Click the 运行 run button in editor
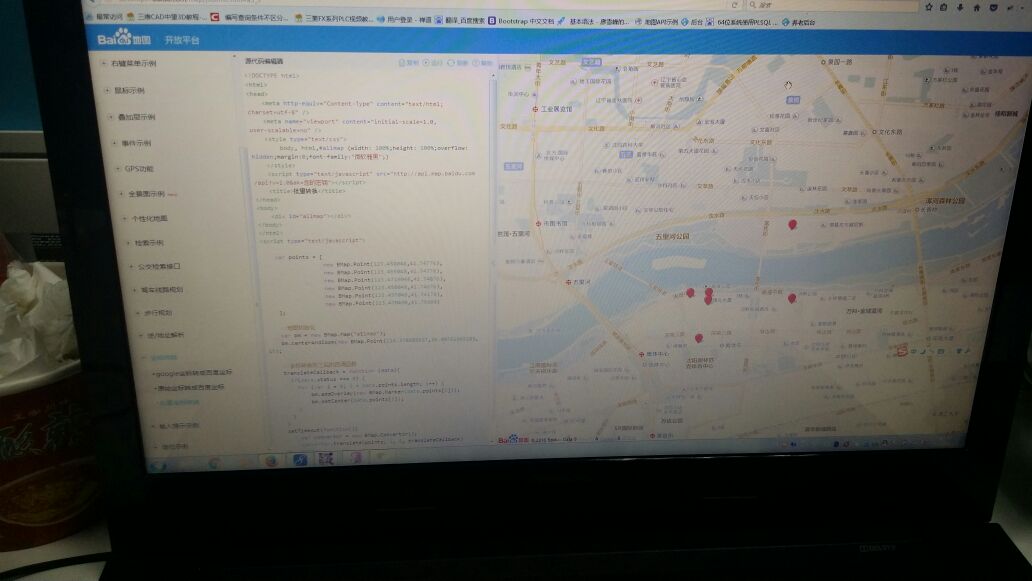This screenshot has height=581, width=1032. [433, 63]
